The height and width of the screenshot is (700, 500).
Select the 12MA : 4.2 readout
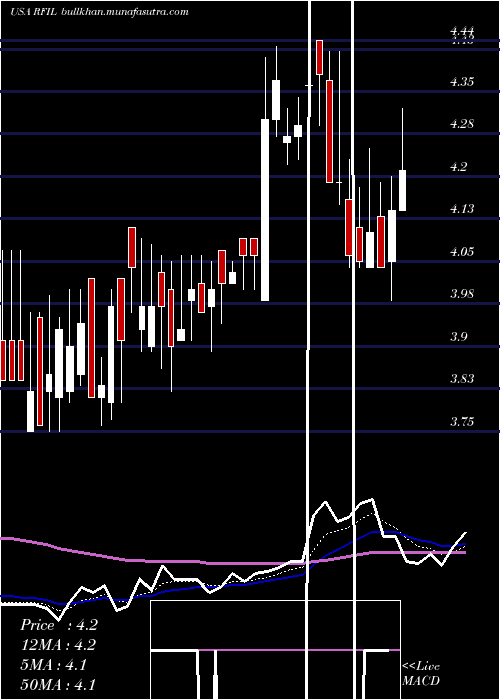[58, 645]
